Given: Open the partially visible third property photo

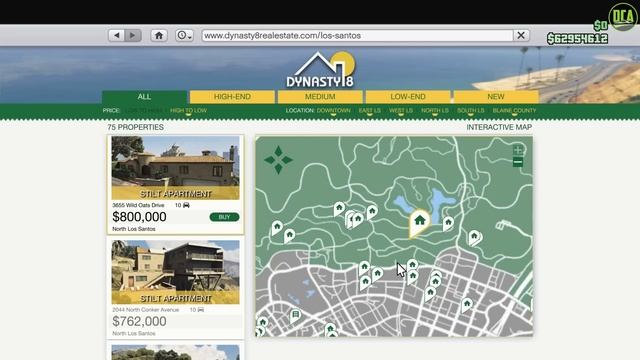Looking at the screenshot, I should [x=176, y=353].
